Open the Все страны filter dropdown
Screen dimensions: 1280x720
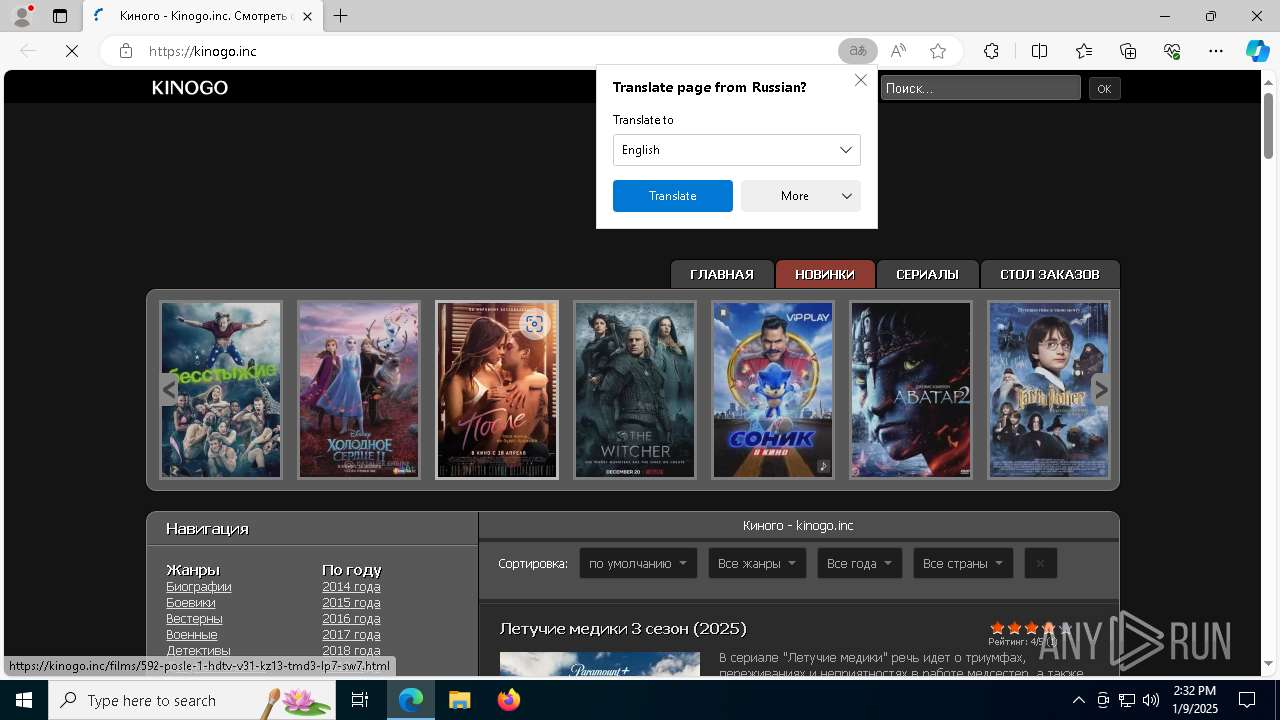click(963, 563)
